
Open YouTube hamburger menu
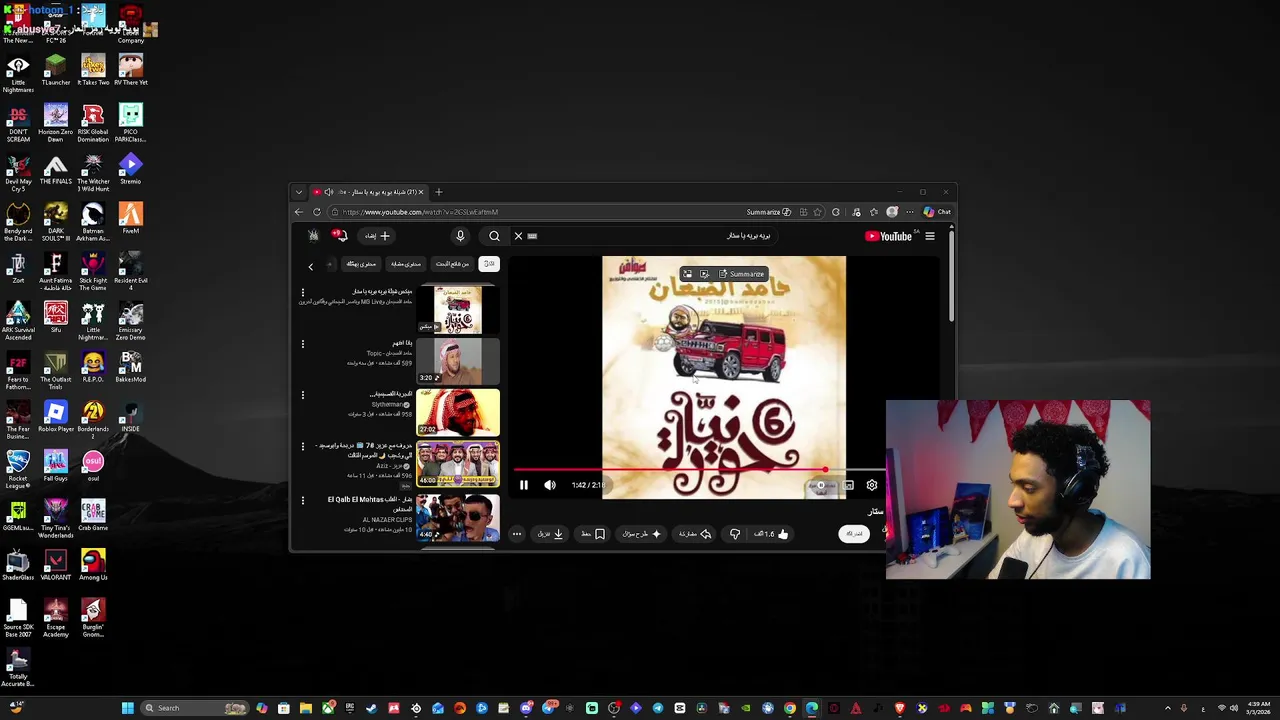pos(930,236)
